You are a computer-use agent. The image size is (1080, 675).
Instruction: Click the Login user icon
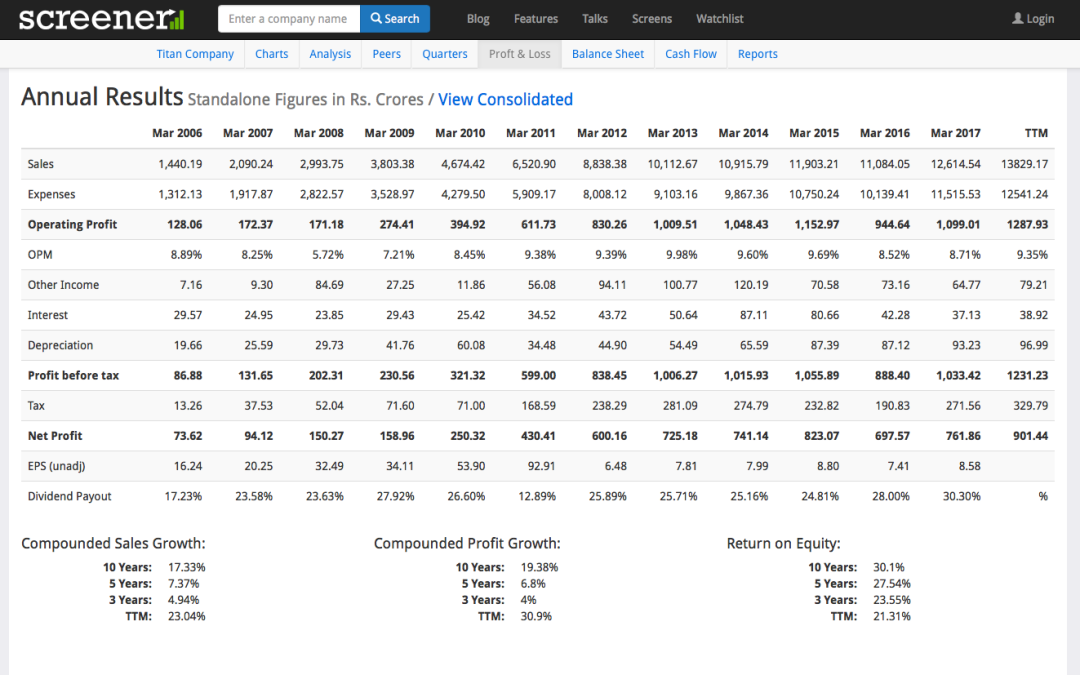point(1017,19)
